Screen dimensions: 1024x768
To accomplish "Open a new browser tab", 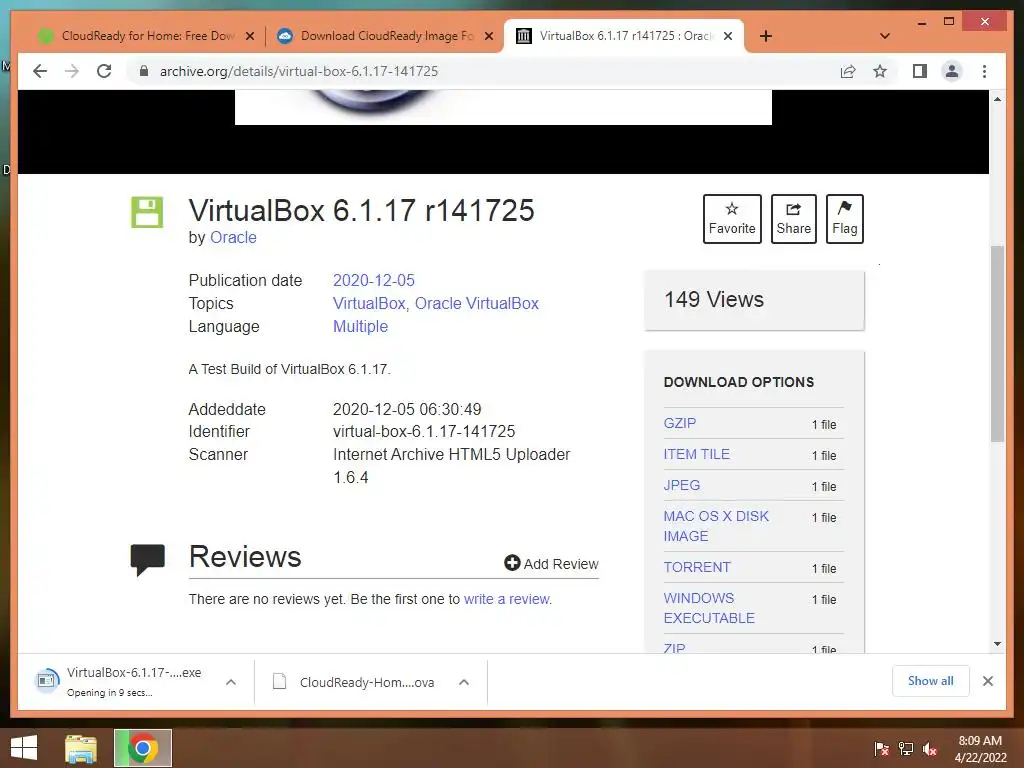I will coord(766,36).
